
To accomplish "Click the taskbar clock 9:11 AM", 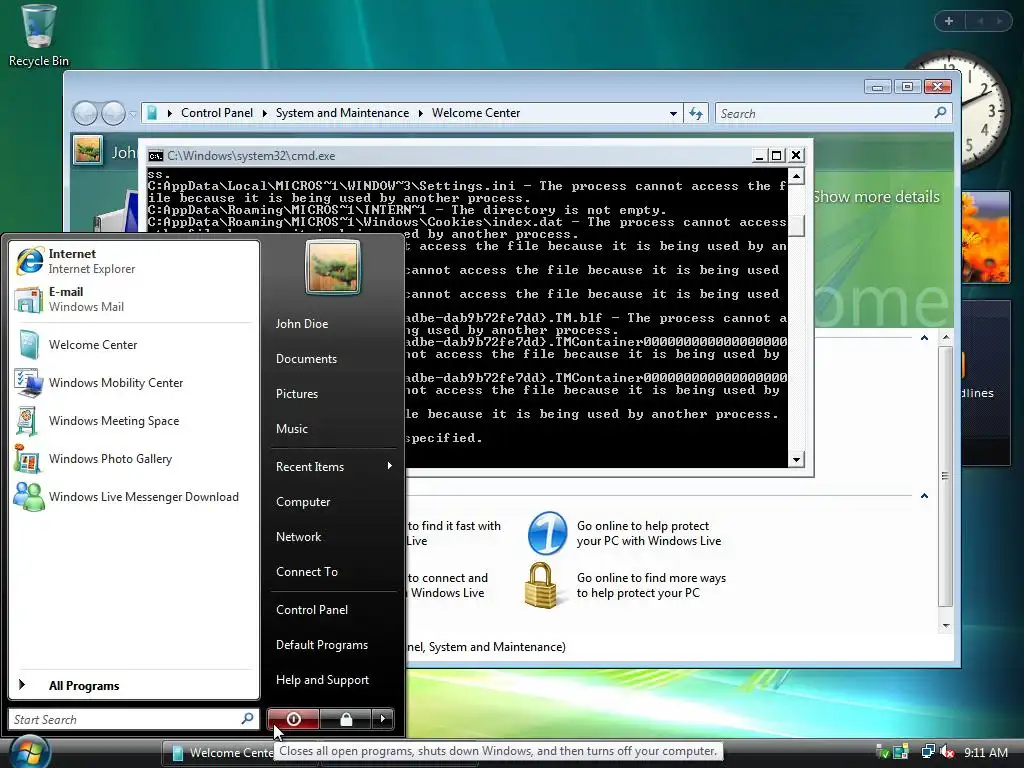I will (x=986, y=752).
